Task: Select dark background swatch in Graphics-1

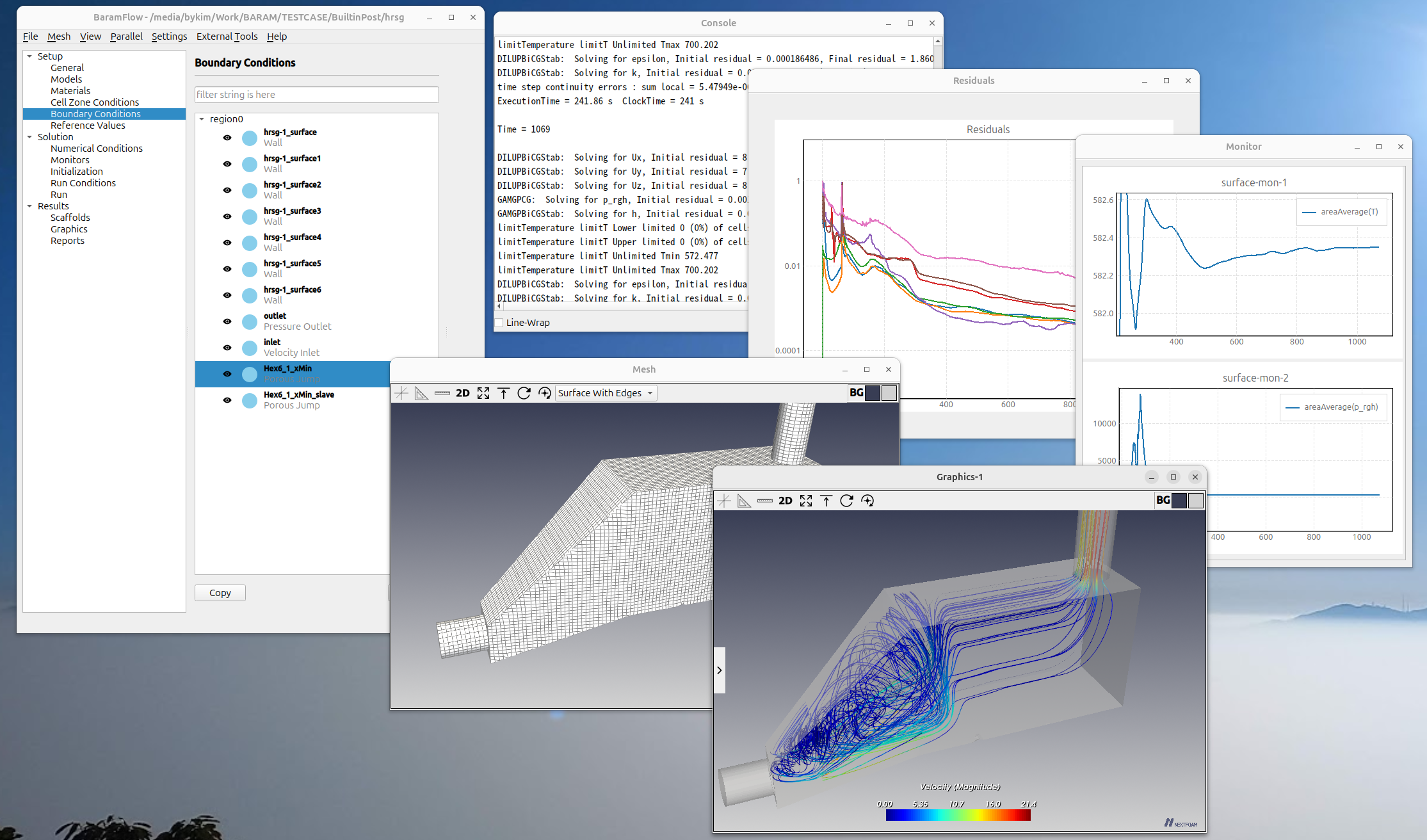Action: pos(1179,501)
